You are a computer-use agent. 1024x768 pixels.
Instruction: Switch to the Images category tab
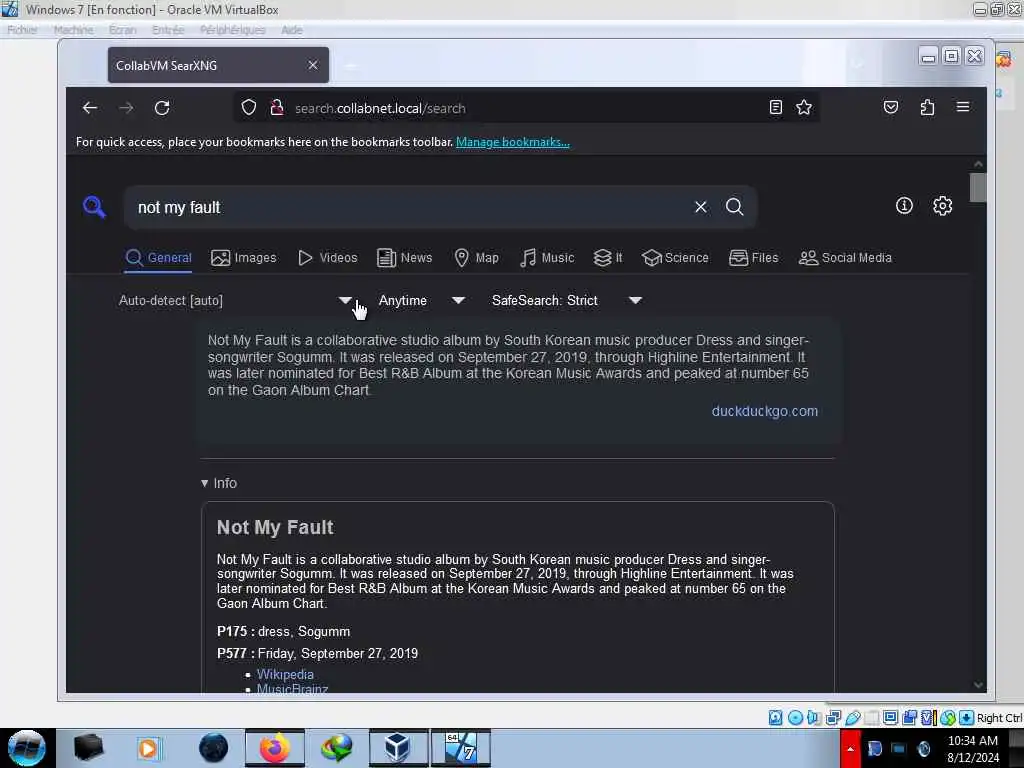244,258
